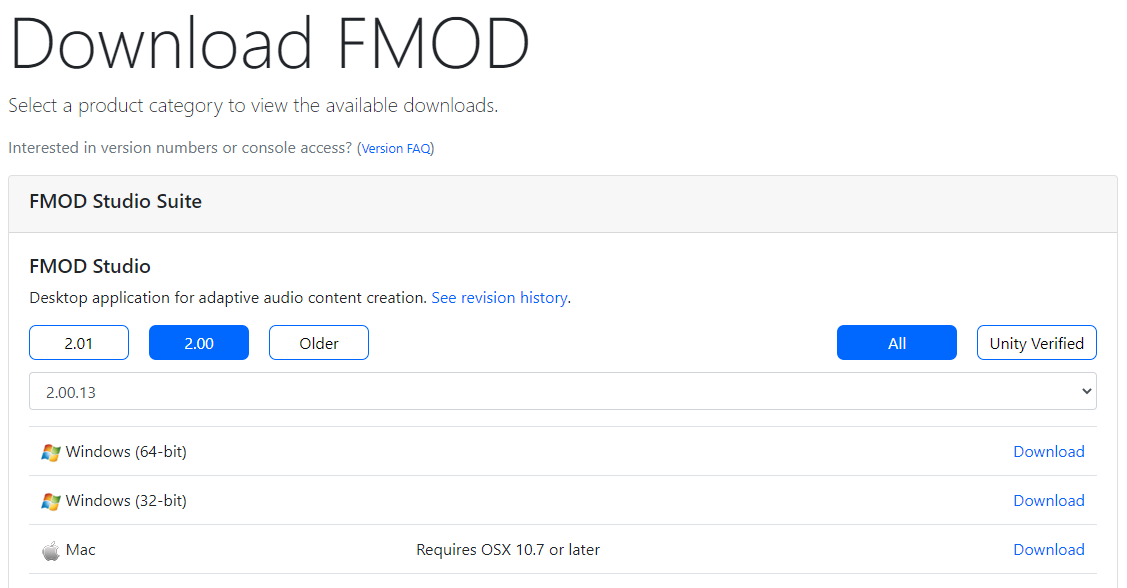Screen dimensions: 1127x588
Task: Switch to the Unity Verified filter
Action: (x=1036, y=342)
